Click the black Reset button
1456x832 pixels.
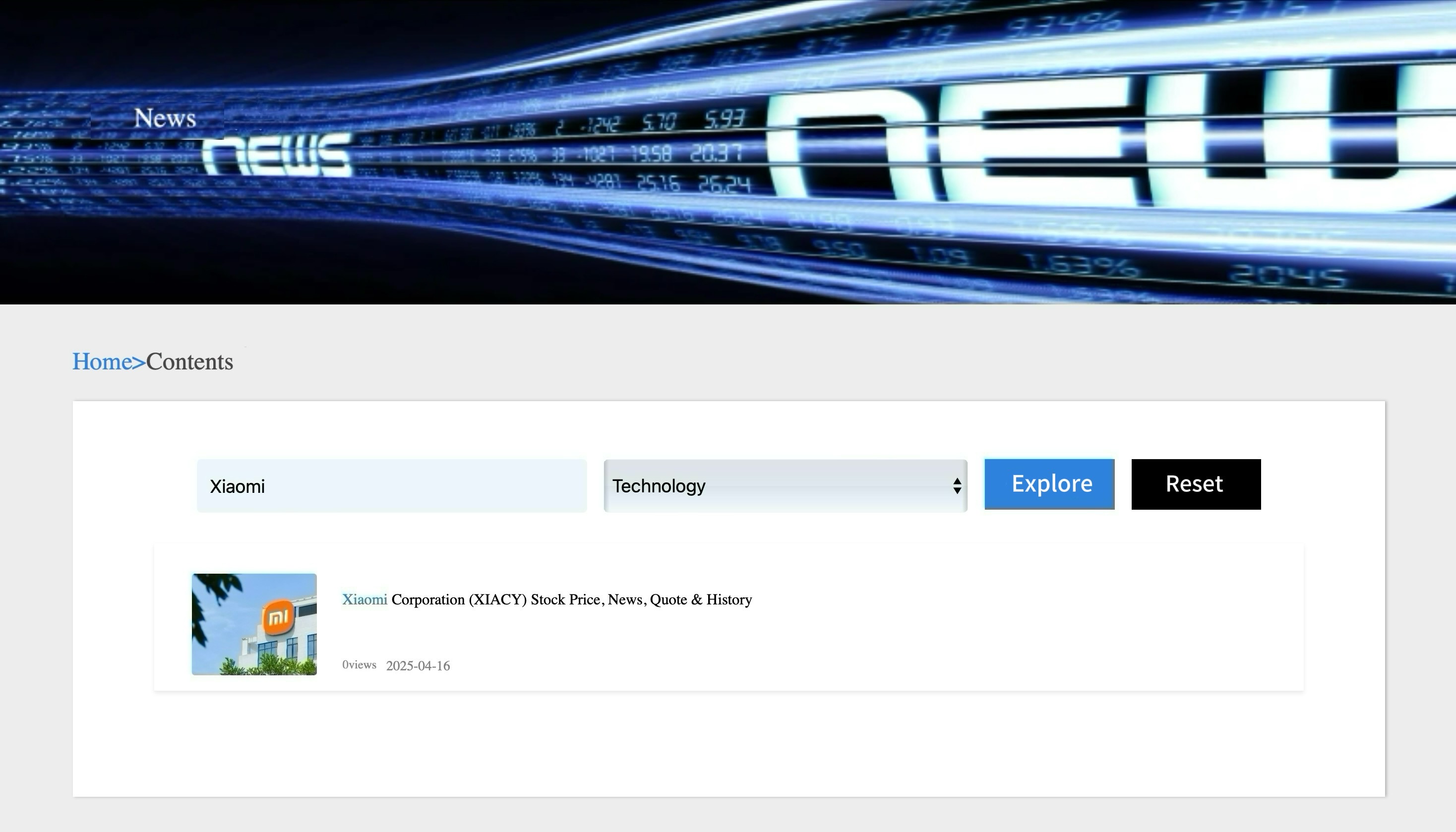pyautogui.click(x=1196, y=484)
